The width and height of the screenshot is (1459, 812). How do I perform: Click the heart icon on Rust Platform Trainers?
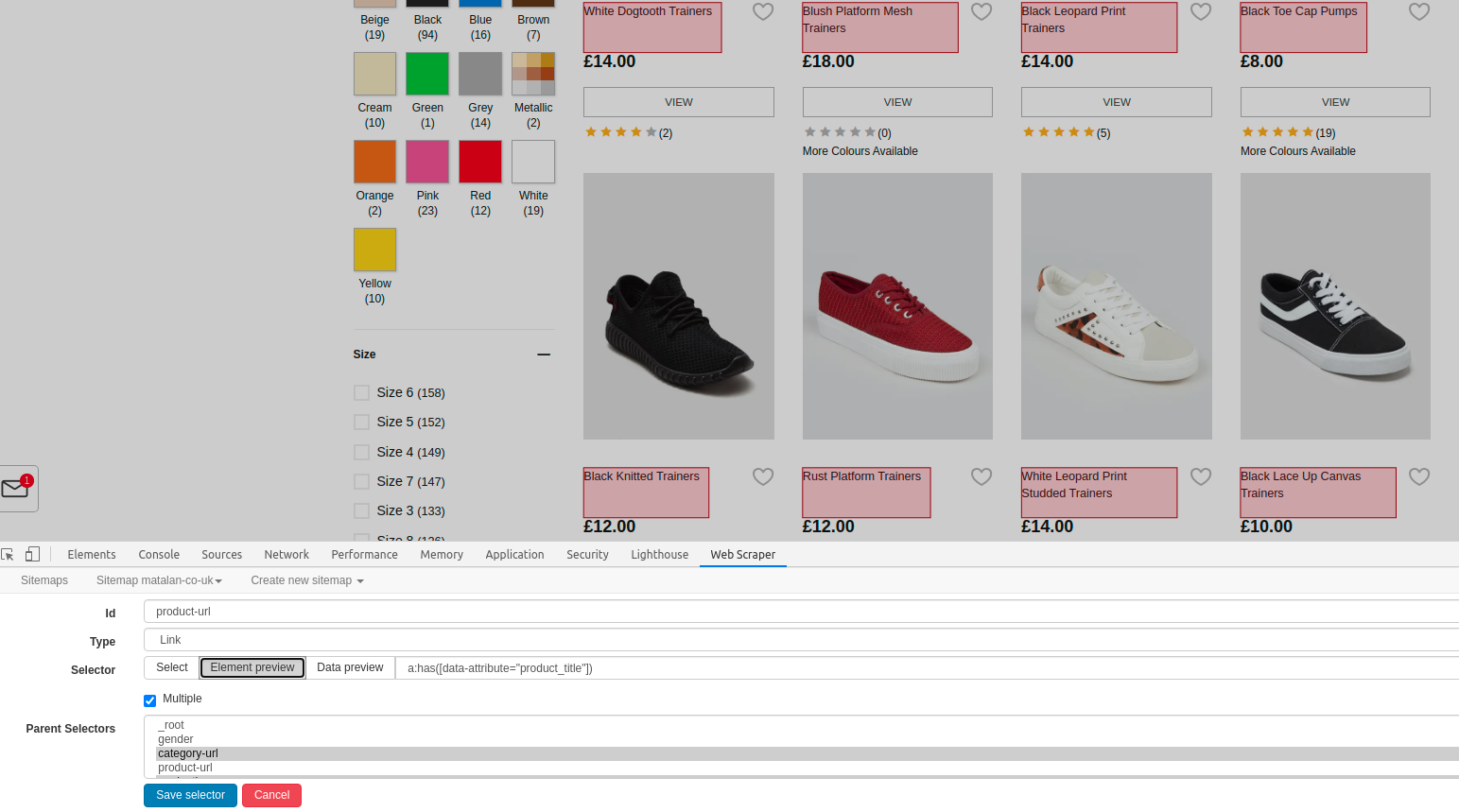(x=981, y=476)
